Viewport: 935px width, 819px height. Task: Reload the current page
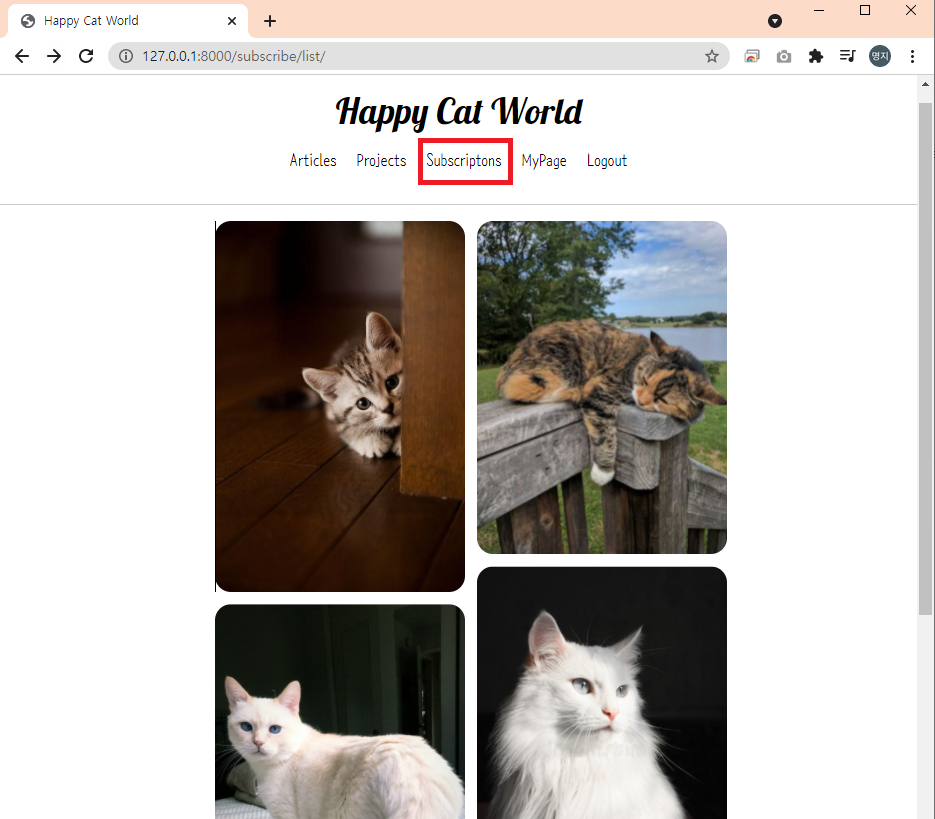coord(86,56)
